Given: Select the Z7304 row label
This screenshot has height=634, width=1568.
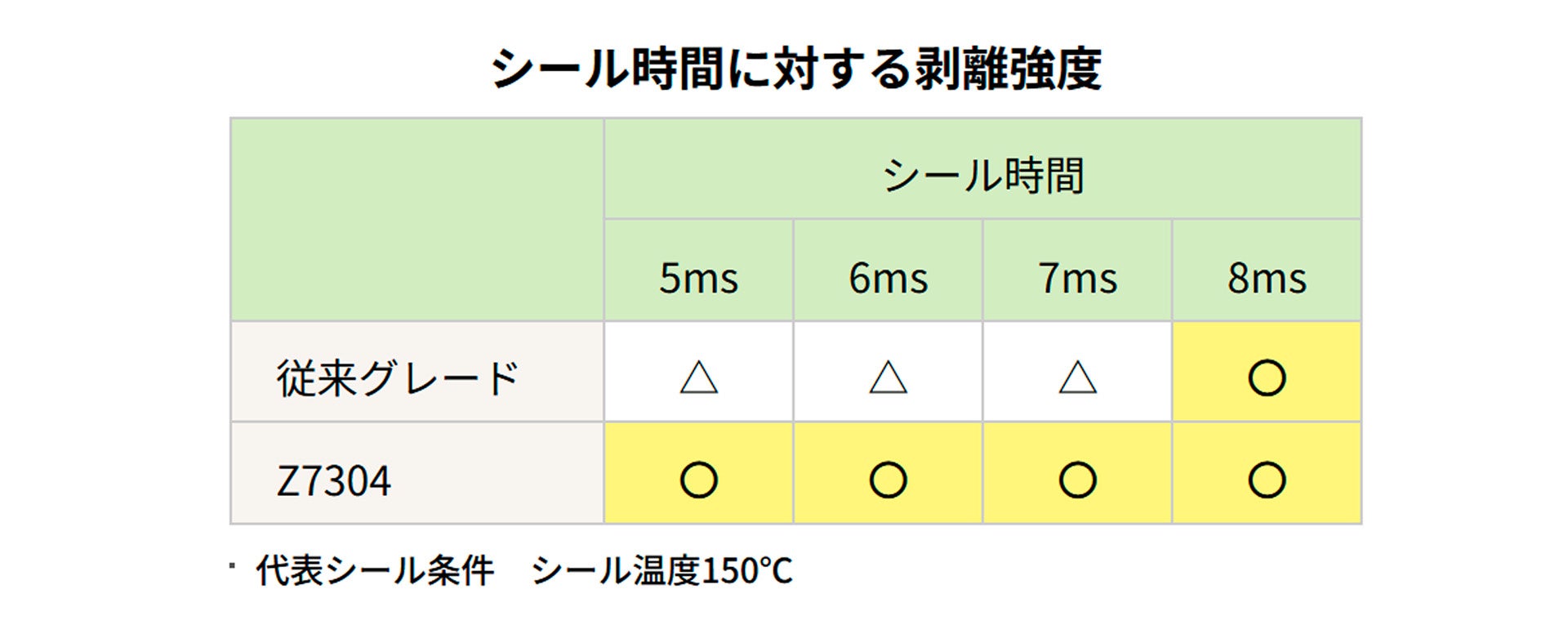Looking at the screenshot, I should pos(334,480).
